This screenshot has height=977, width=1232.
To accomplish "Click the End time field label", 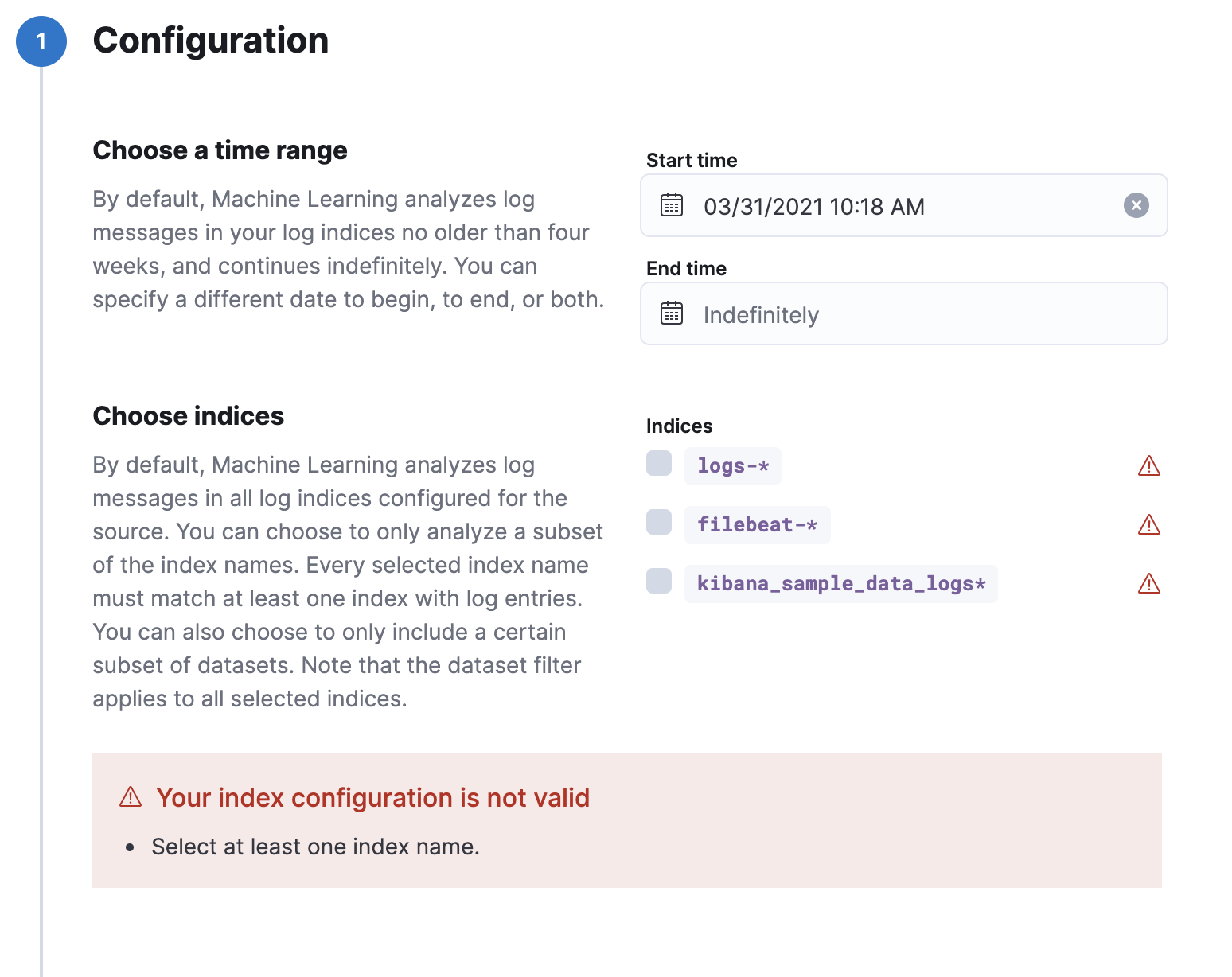I will tap(686, 269).
